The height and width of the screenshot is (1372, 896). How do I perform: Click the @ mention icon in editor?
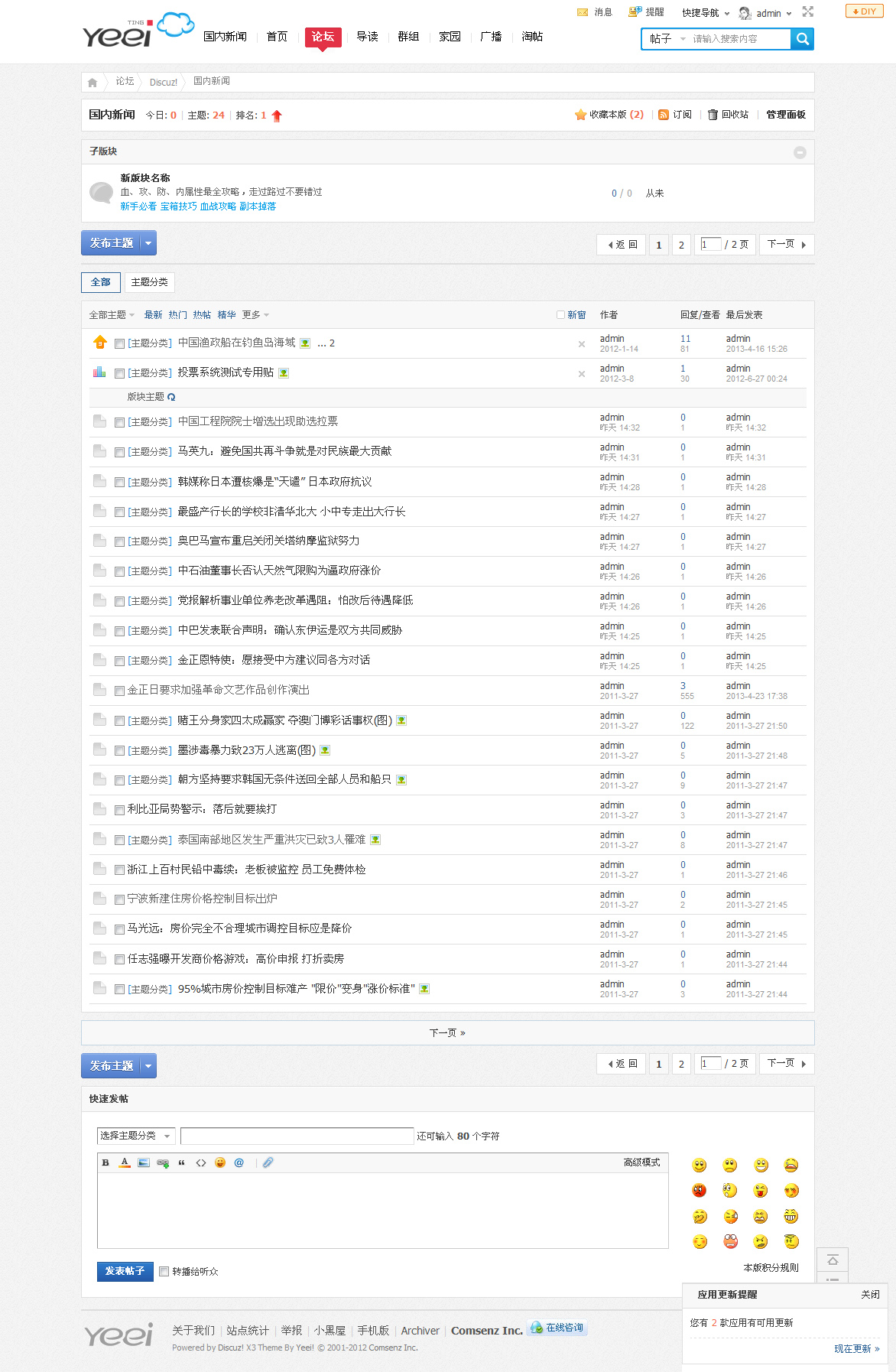tap(239, 1162)
